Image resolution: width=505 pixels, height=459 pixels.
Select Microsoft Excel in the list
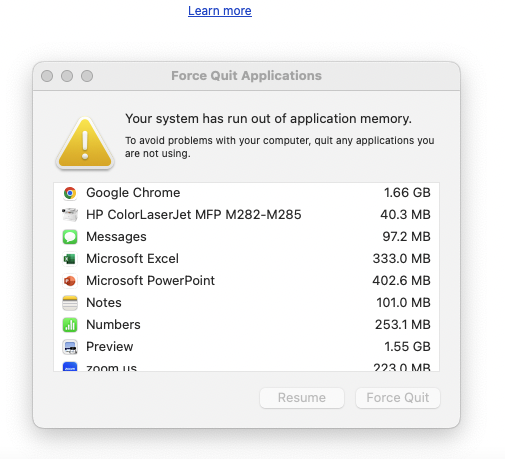click(132, 259)
